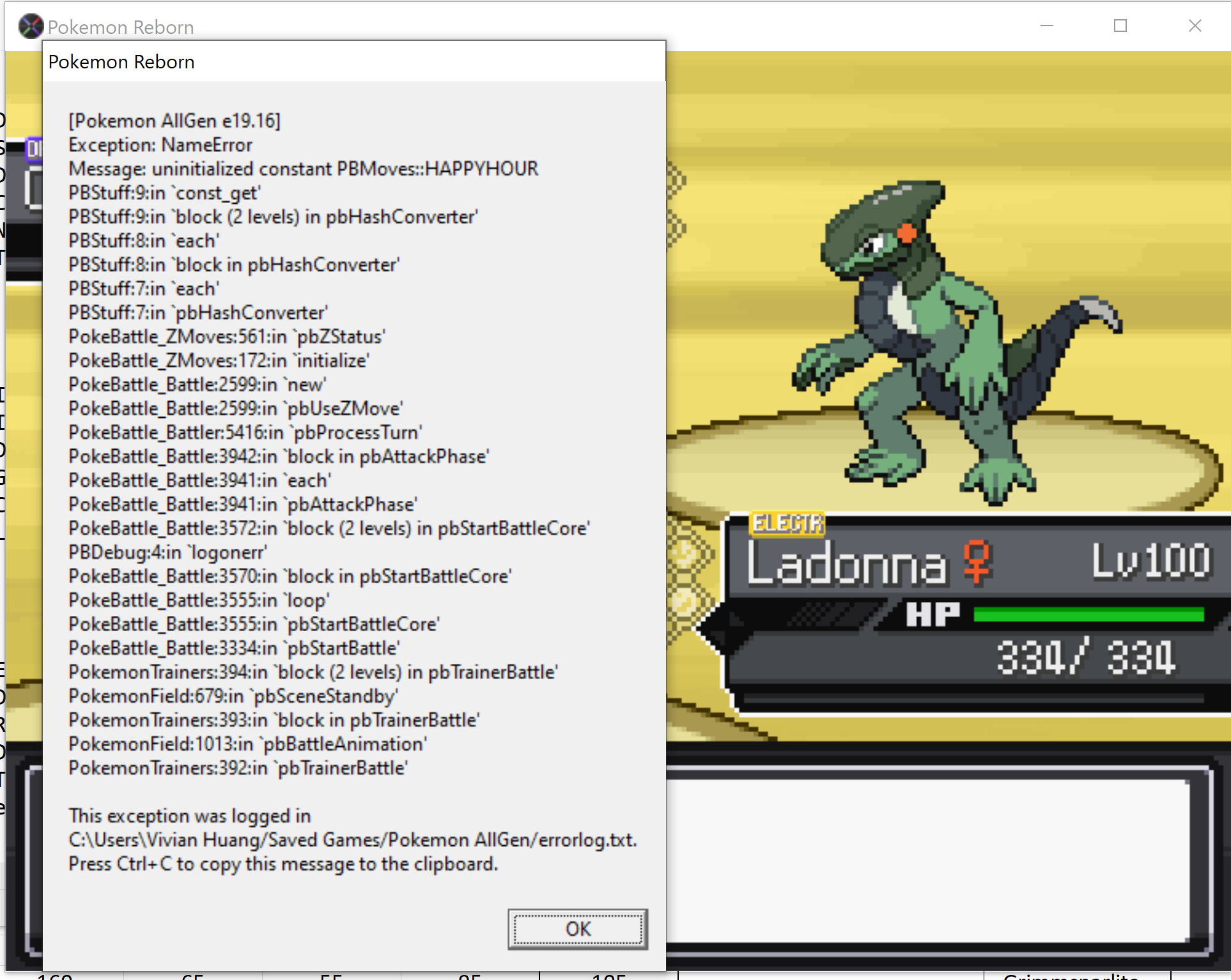Maximize the Pokemon Reborn window

tap(1120, 26)
